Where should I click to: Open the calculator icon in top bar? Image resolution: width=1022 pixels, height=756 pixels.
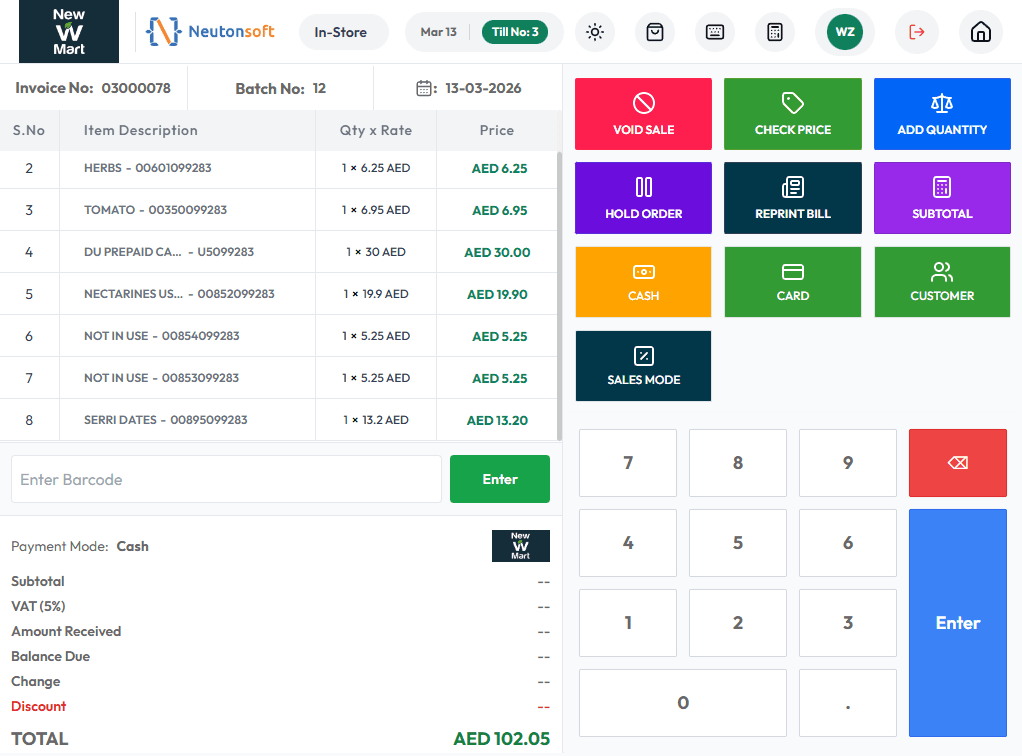tap(774, 32)
